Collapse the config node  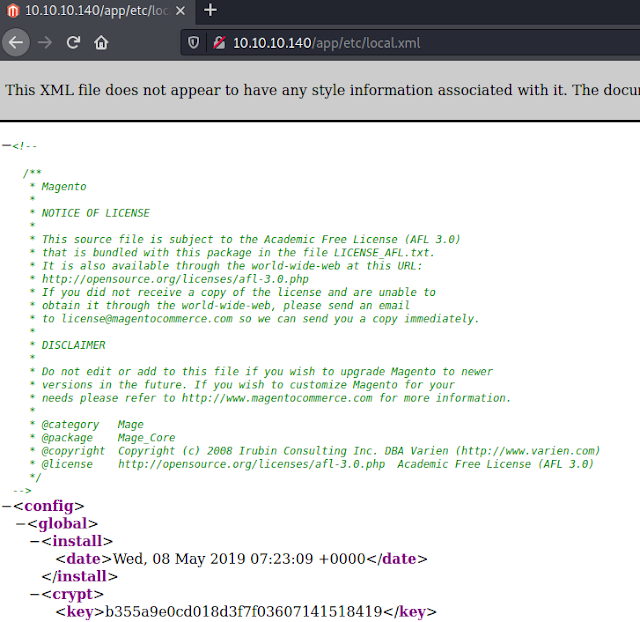click(x=7, y=506)
